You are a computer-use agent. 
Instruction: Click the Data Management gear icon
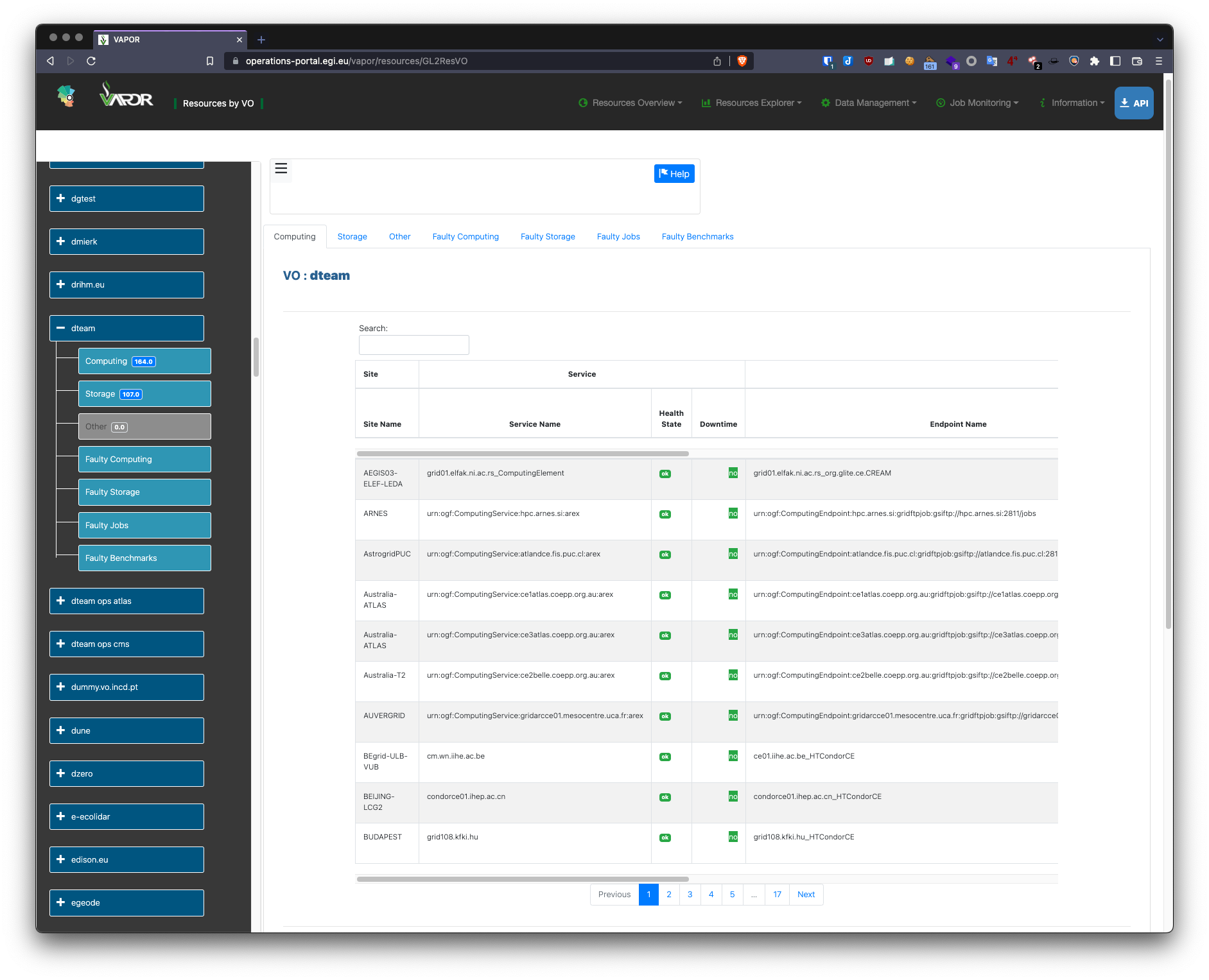click(x=825, y=103)
